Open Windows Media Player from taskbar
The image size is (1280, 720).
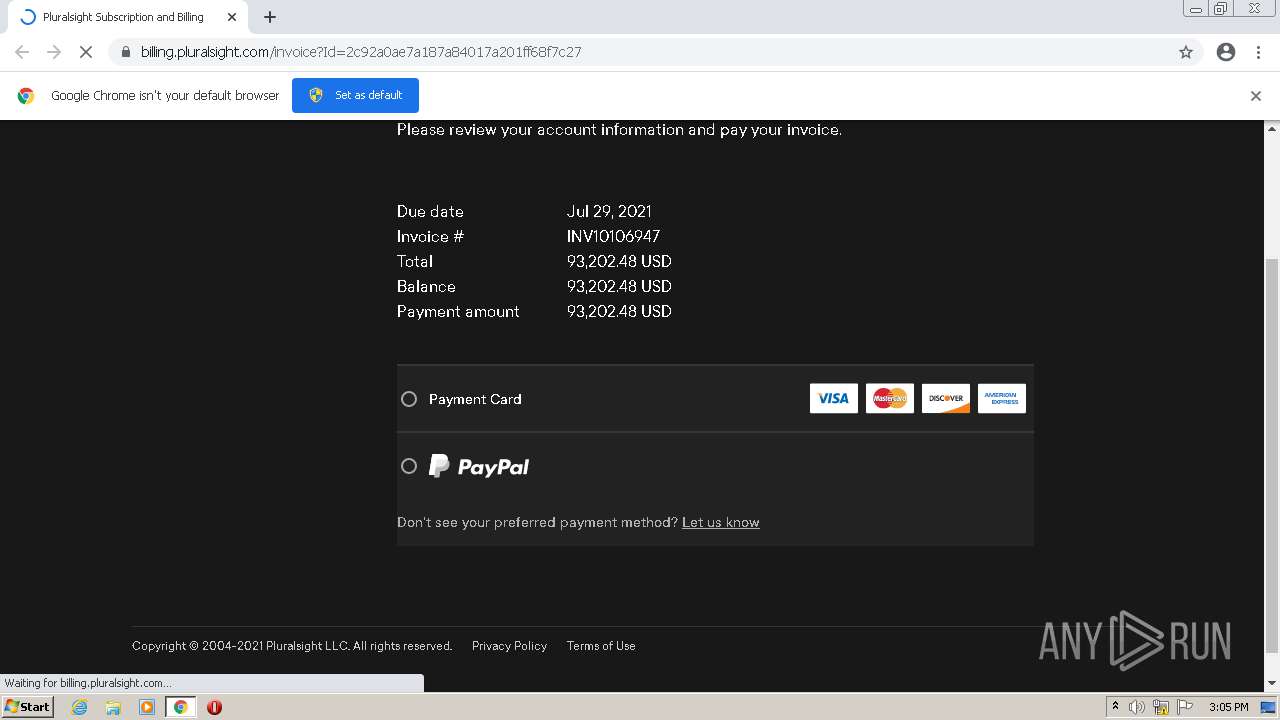(x=147, y=707)
